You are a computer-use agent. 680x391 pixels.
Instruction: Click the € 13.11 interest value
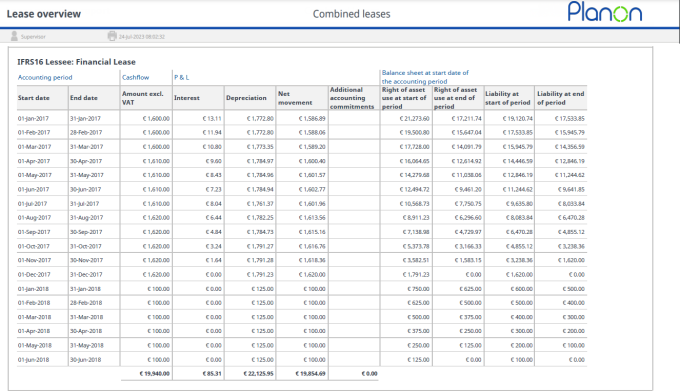tap(212, 118)
